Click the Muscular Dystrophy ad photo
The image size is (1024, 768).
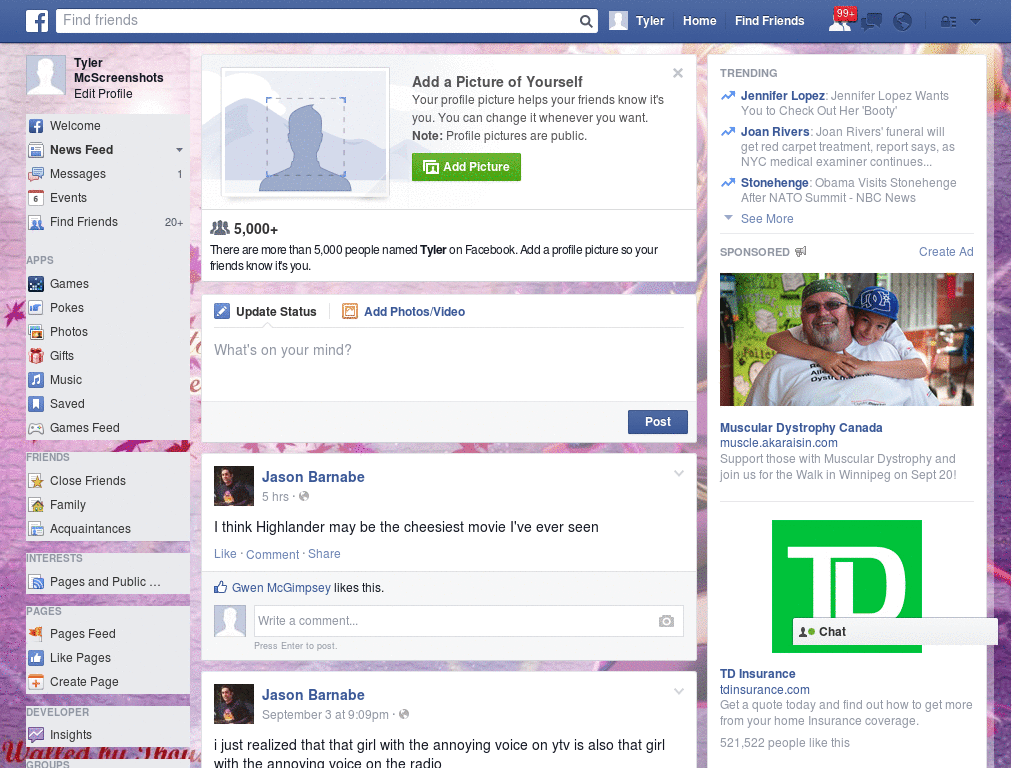(x=846, y=340)
